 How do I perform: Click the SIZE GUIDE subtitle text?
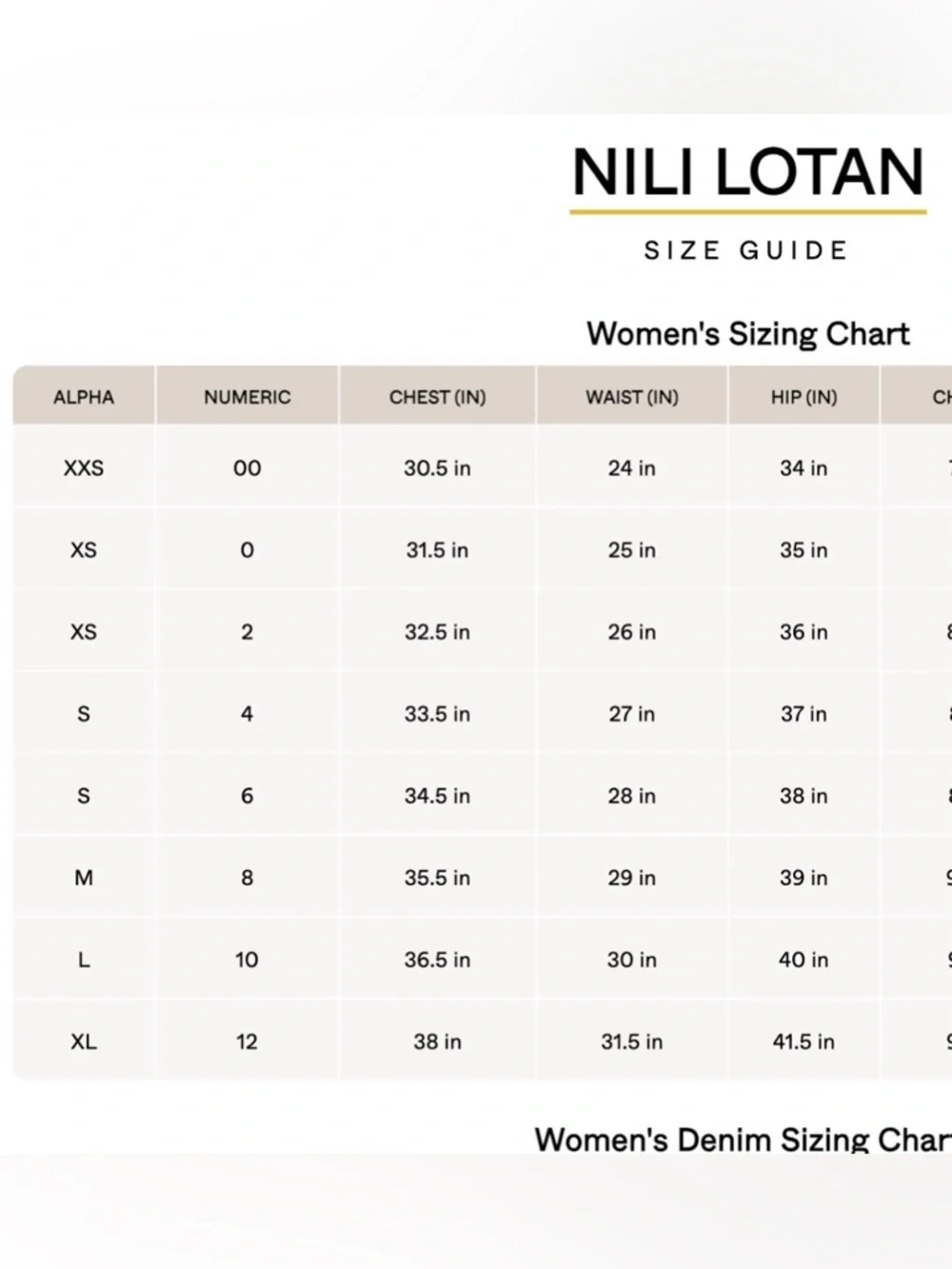(746, 250)
